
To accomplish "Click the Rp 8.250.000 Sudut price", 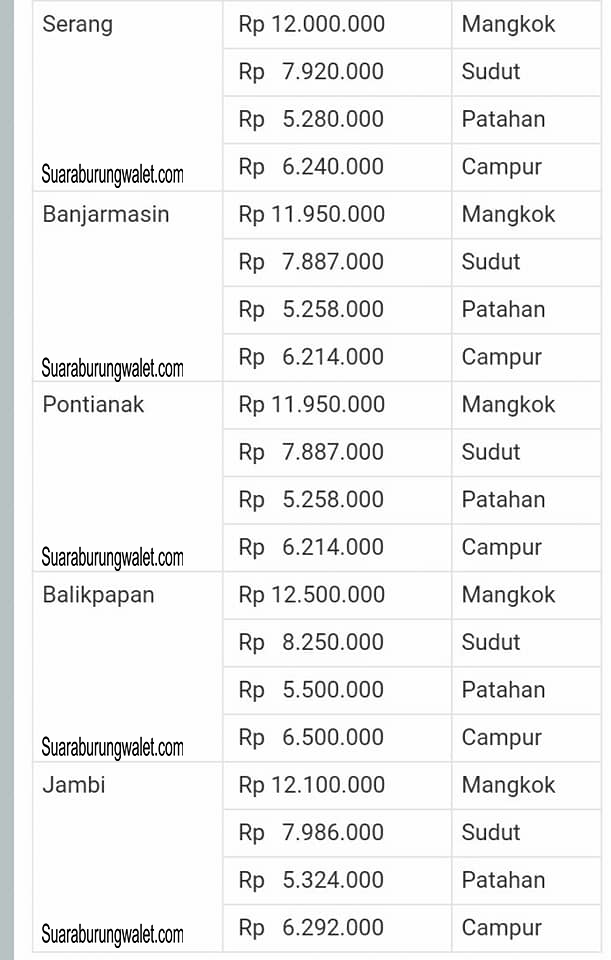I will (x=312, y=642).
